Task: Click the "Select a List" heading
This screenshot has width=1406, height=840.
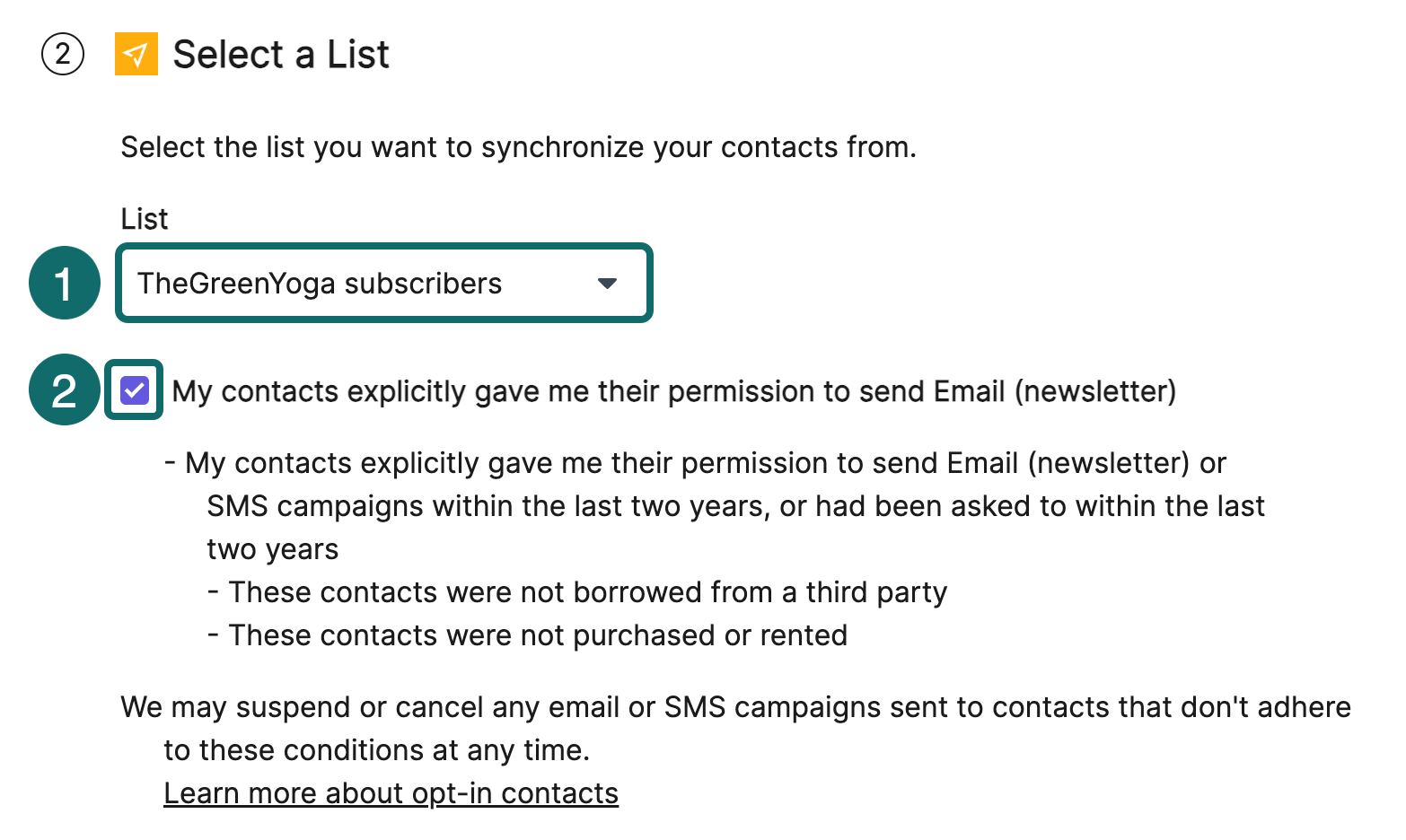Action: (x=281, y=54)
